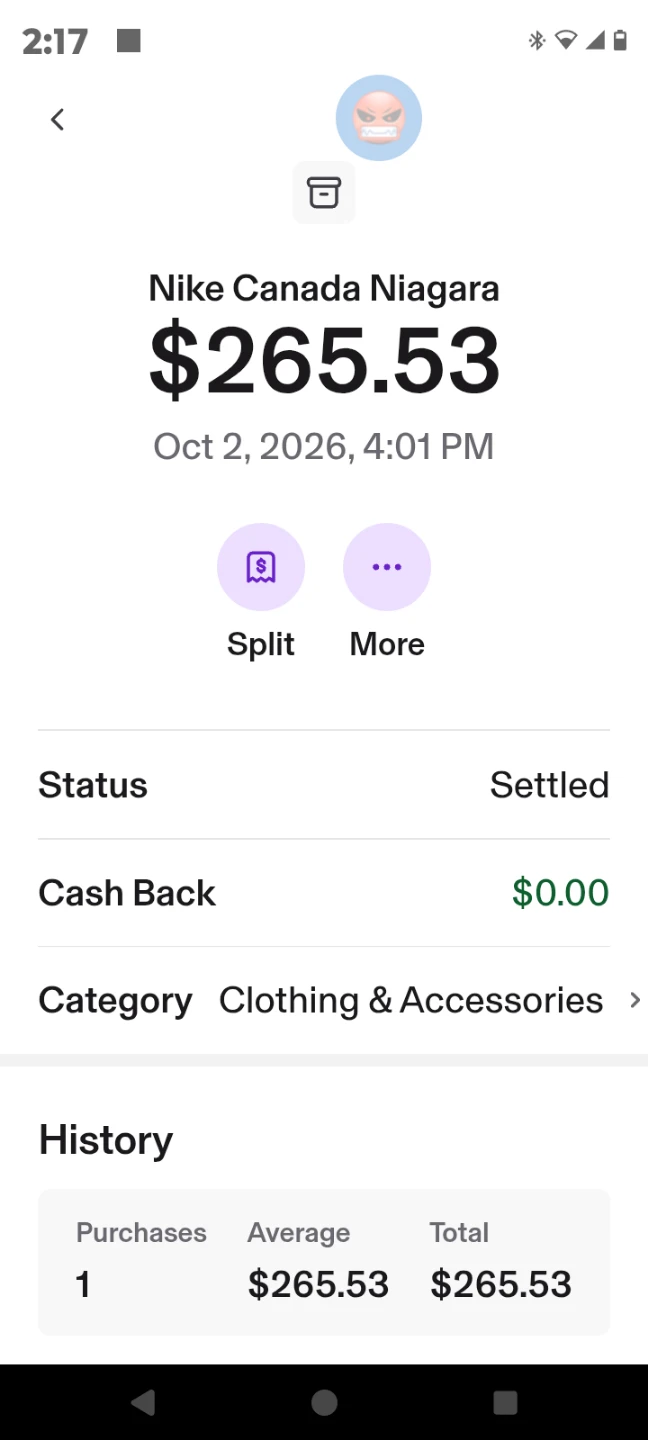648x1440 pixels.
Task: Open the Clothing & Accessories category
Action: [411, 1000]
